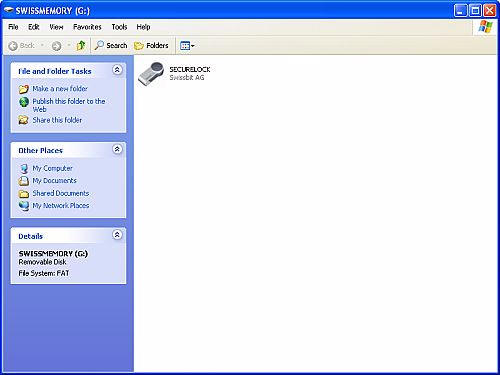Maximize the SWISSMEMORY window
500x375 pixels.
[475, 11]
